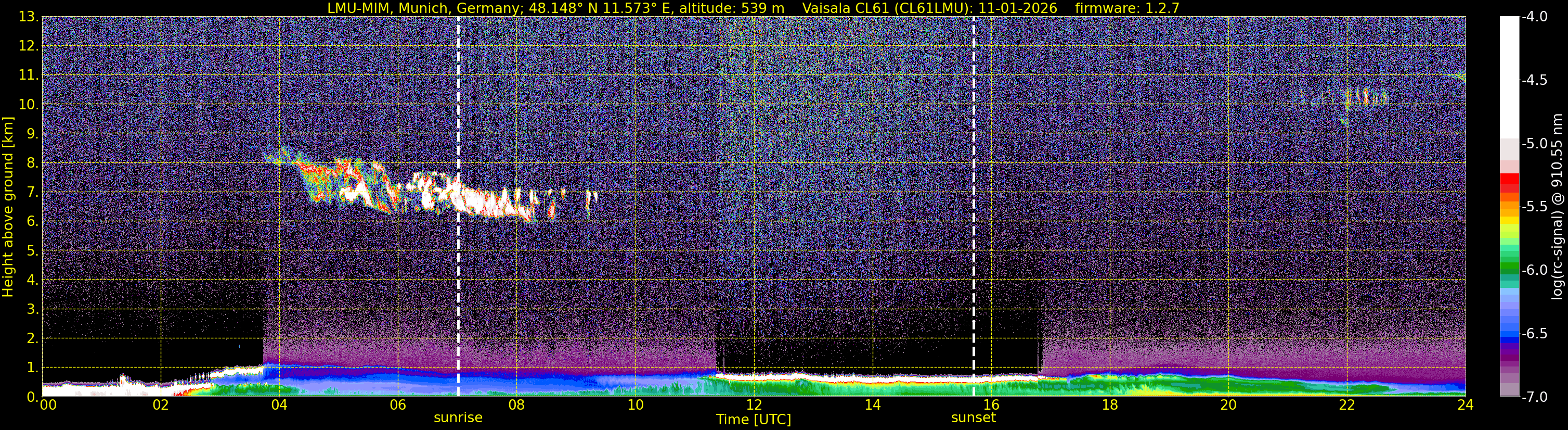Click the 4. tick on the height axis
The image size is (1568, 430).
[x=33, y=280]
